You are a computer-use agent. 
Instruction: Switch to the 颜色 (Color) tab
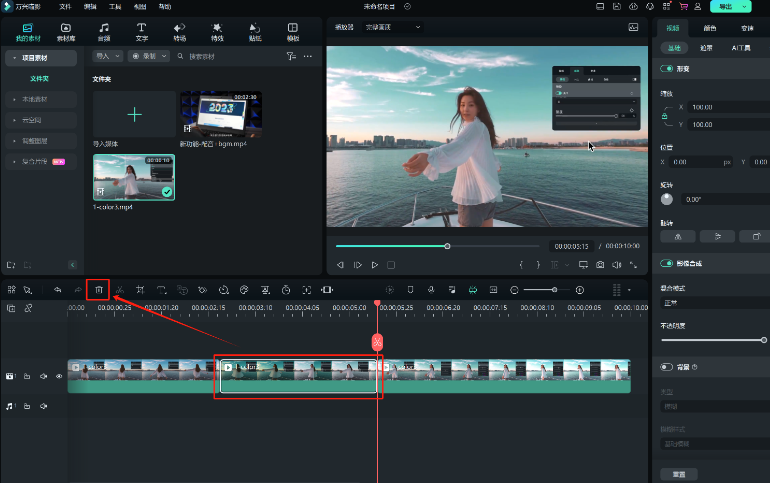(x=710, y=28)
